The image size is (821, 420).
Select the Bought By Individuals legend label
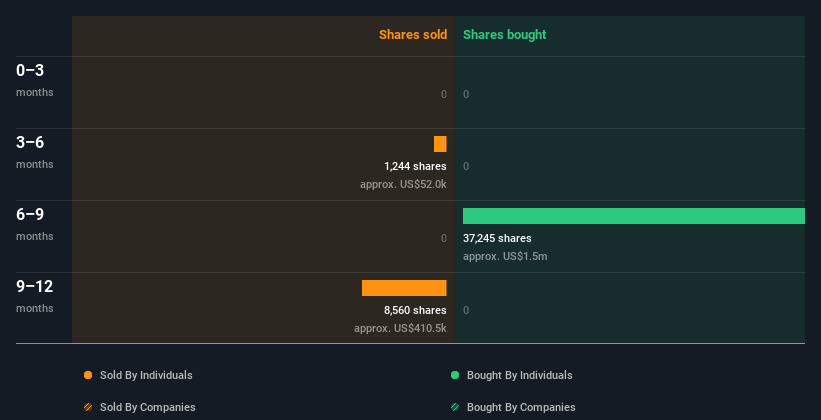pos(519,375)
